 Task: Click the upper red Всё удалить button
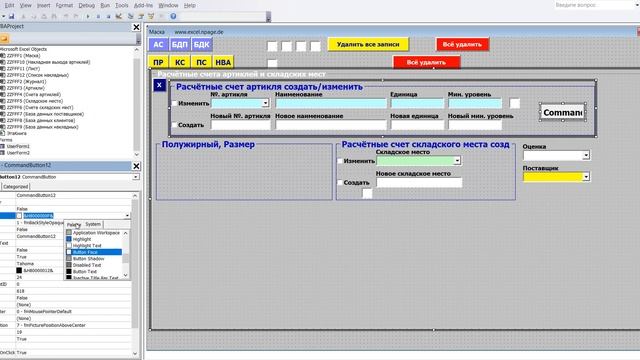[x=462, y=44]
